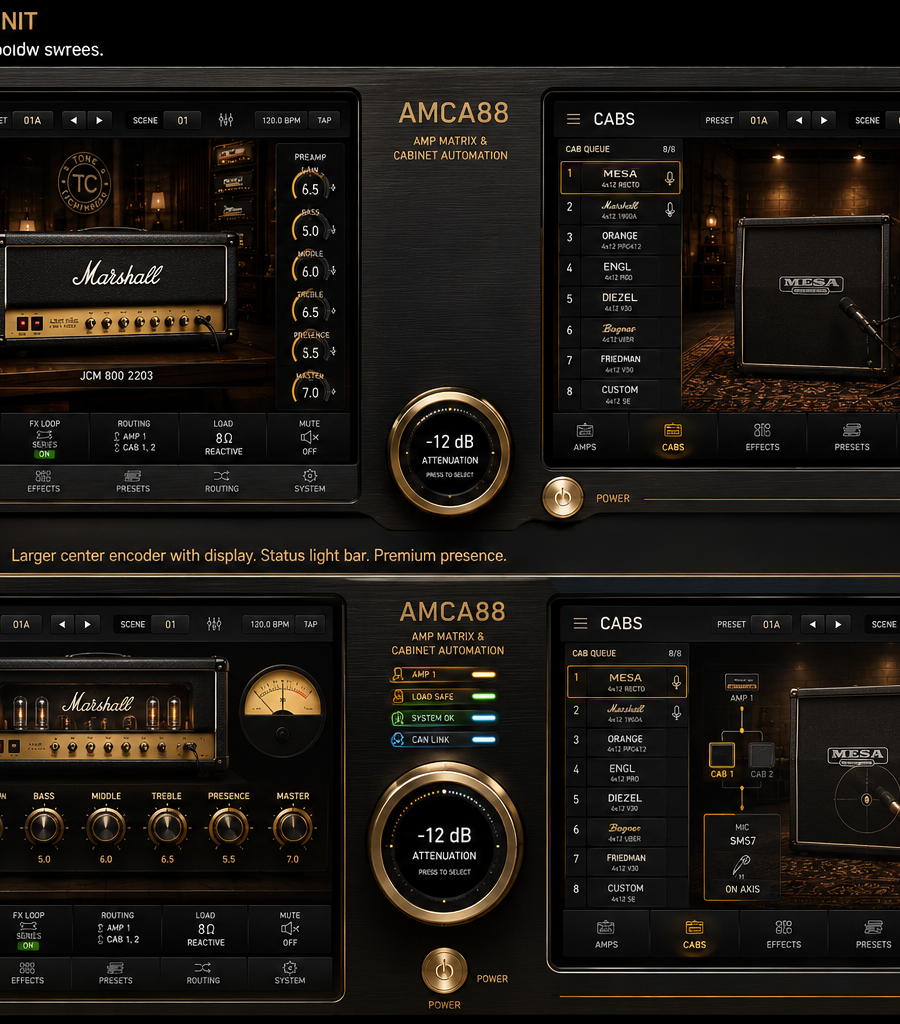The image size is (900, 1024).
Task: Click the SM57 microphone ON AXIS icon
Action: [x=741, y=865]
